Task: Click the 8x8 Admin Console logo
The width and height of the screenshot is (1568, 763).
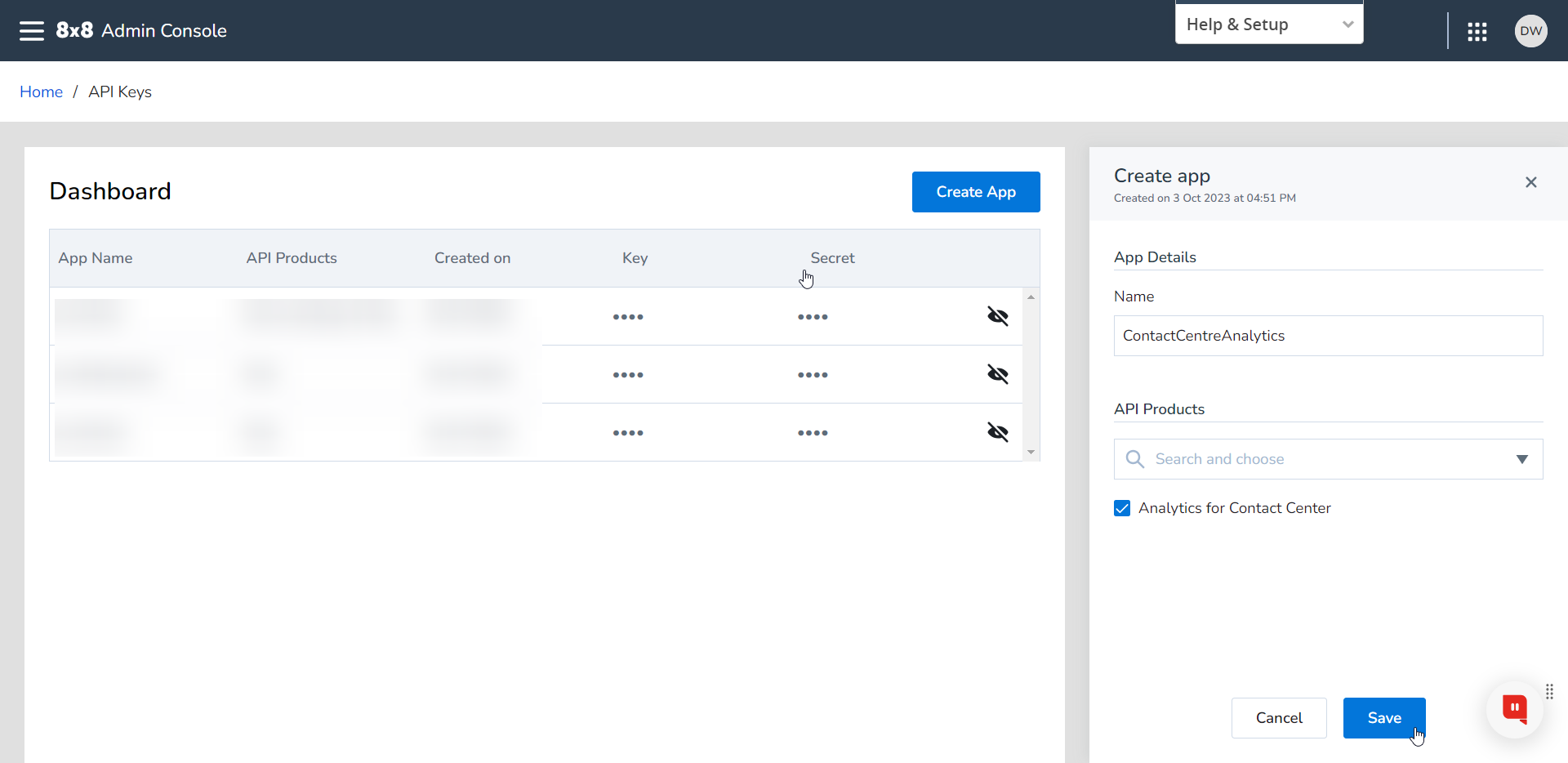Action: [141, 30]
